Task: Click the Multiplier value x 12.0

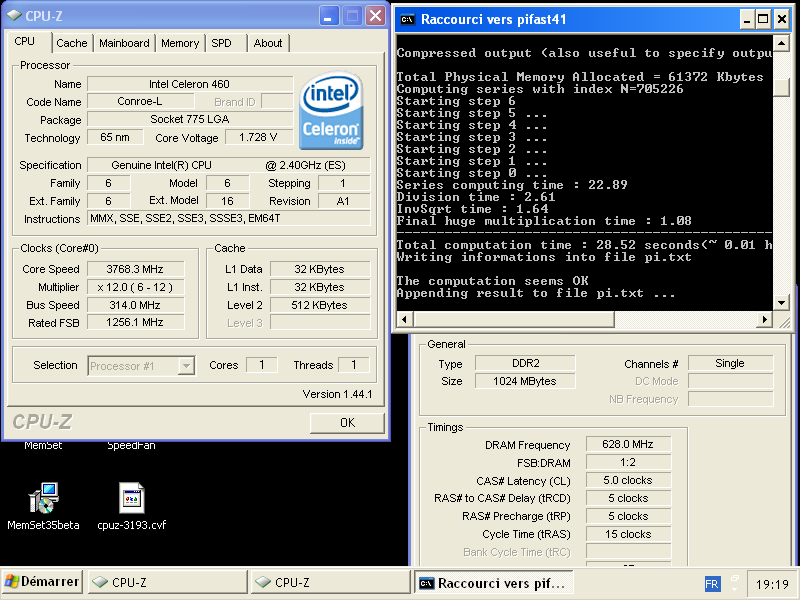Action: point(135,287)
